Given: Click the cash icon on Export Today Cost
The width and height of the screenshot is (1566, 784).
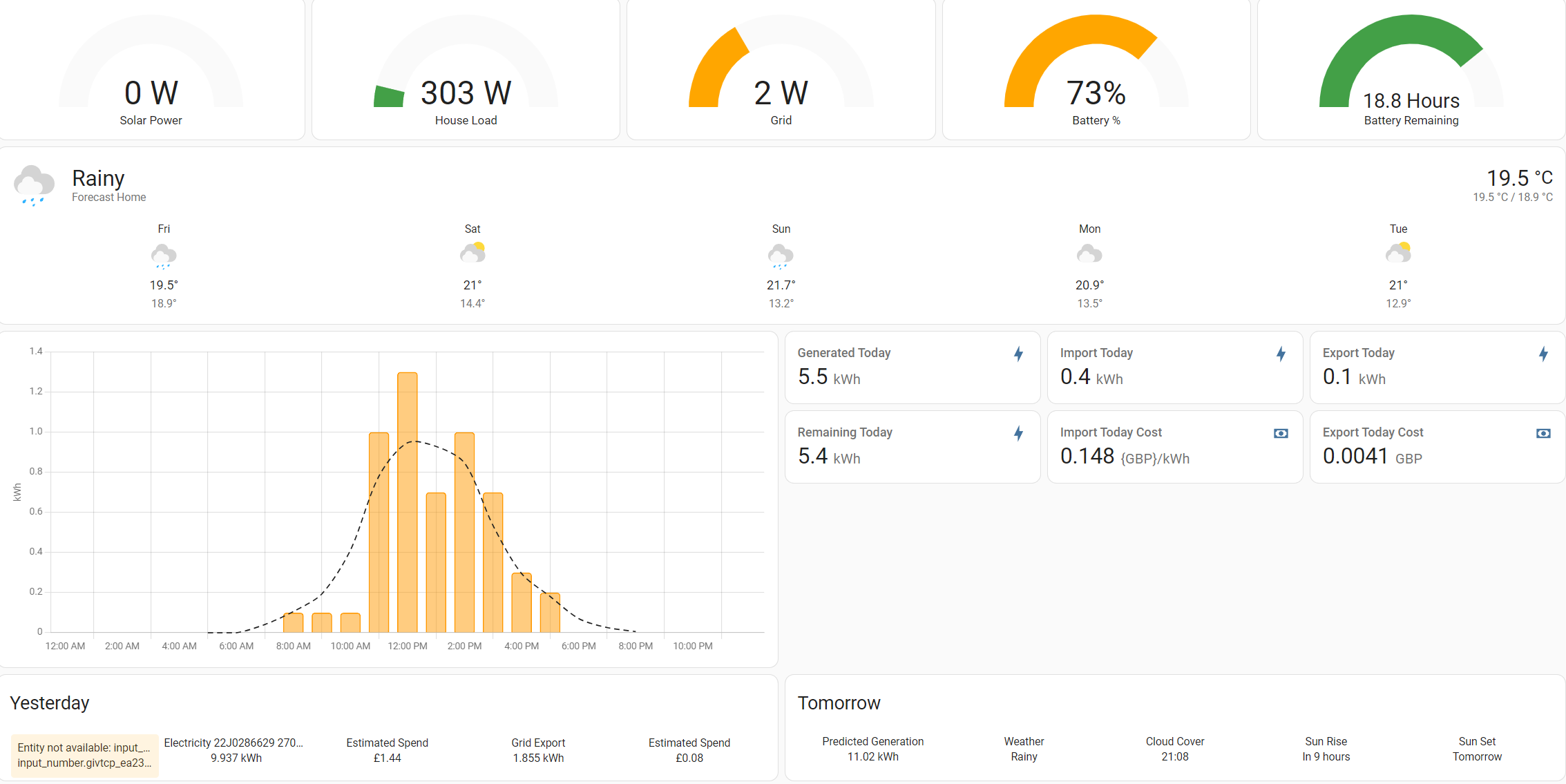Looking at the screenshot, I should point(1543,434).
